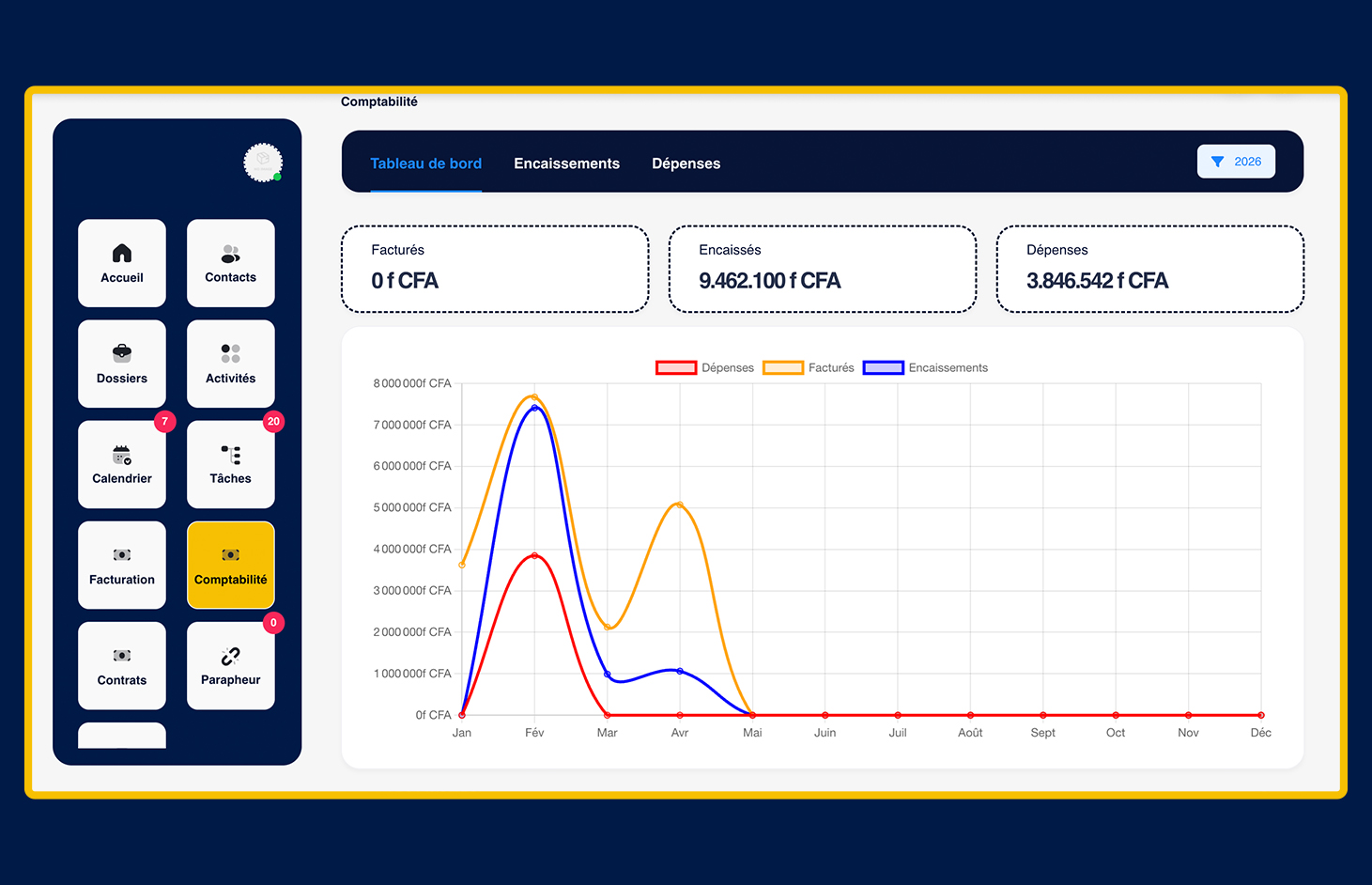
Task: Click the Fév peak point on Facturés line
Action: tap(534, 397)
